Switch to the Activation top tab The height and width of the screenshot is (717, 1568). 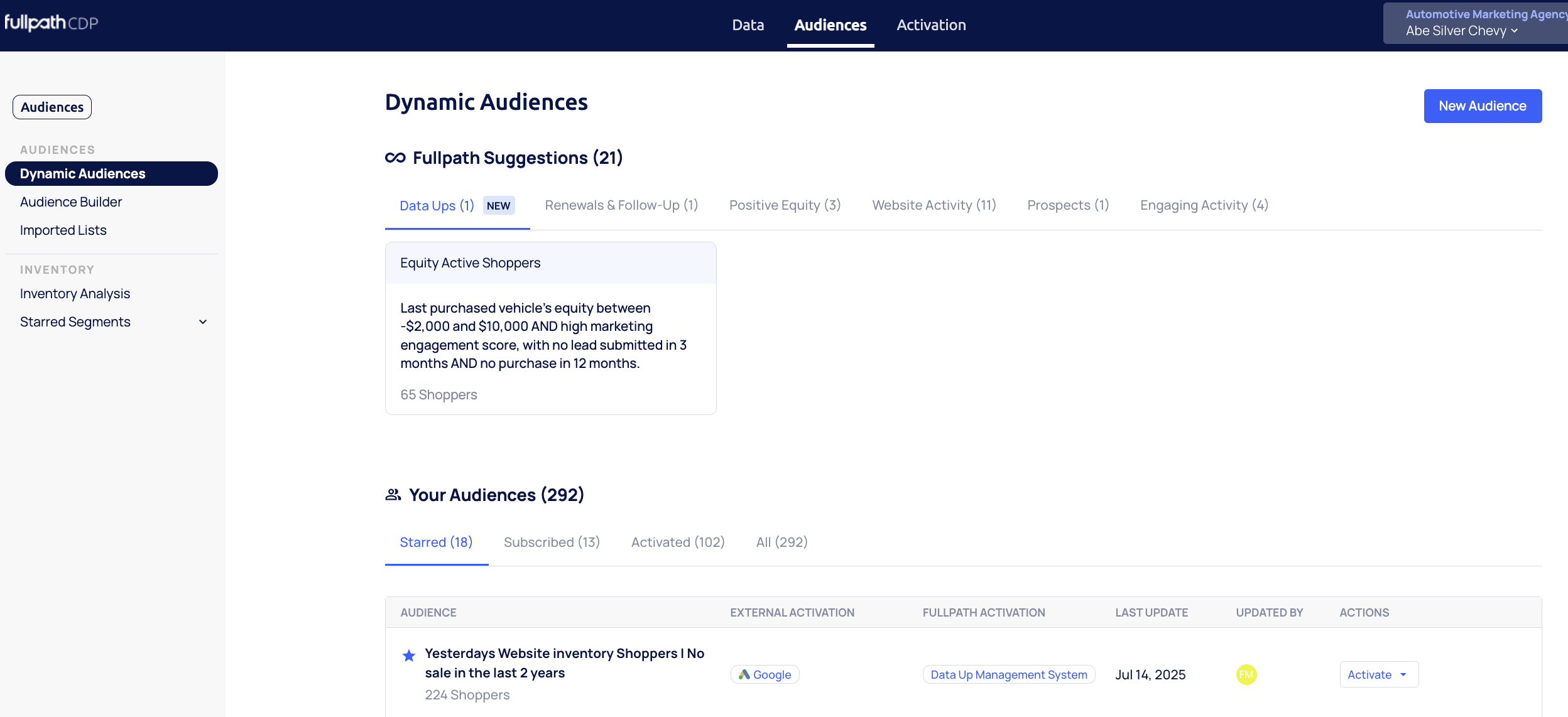[931, 25]
